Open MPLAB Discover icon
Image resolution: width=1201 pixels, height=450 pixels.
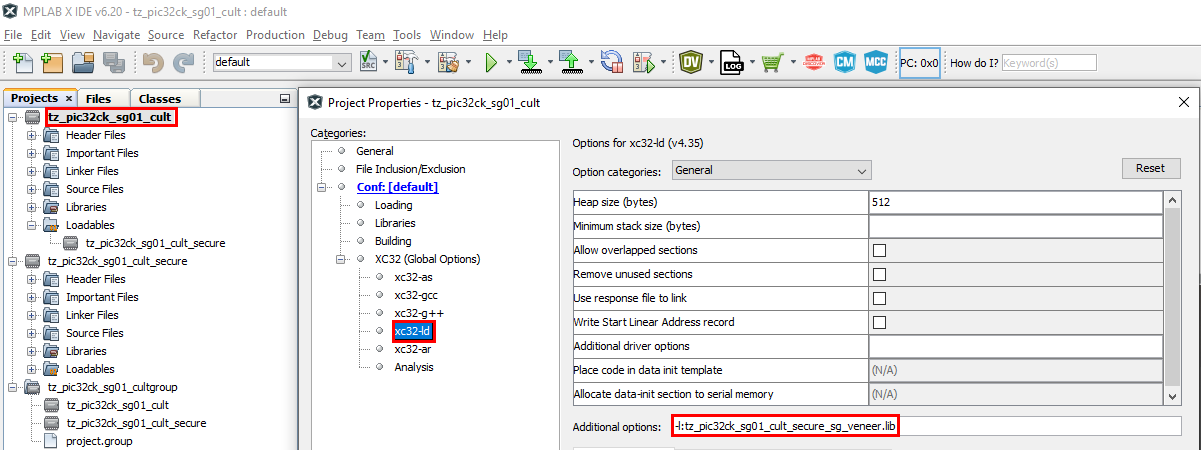click(814, 62)
